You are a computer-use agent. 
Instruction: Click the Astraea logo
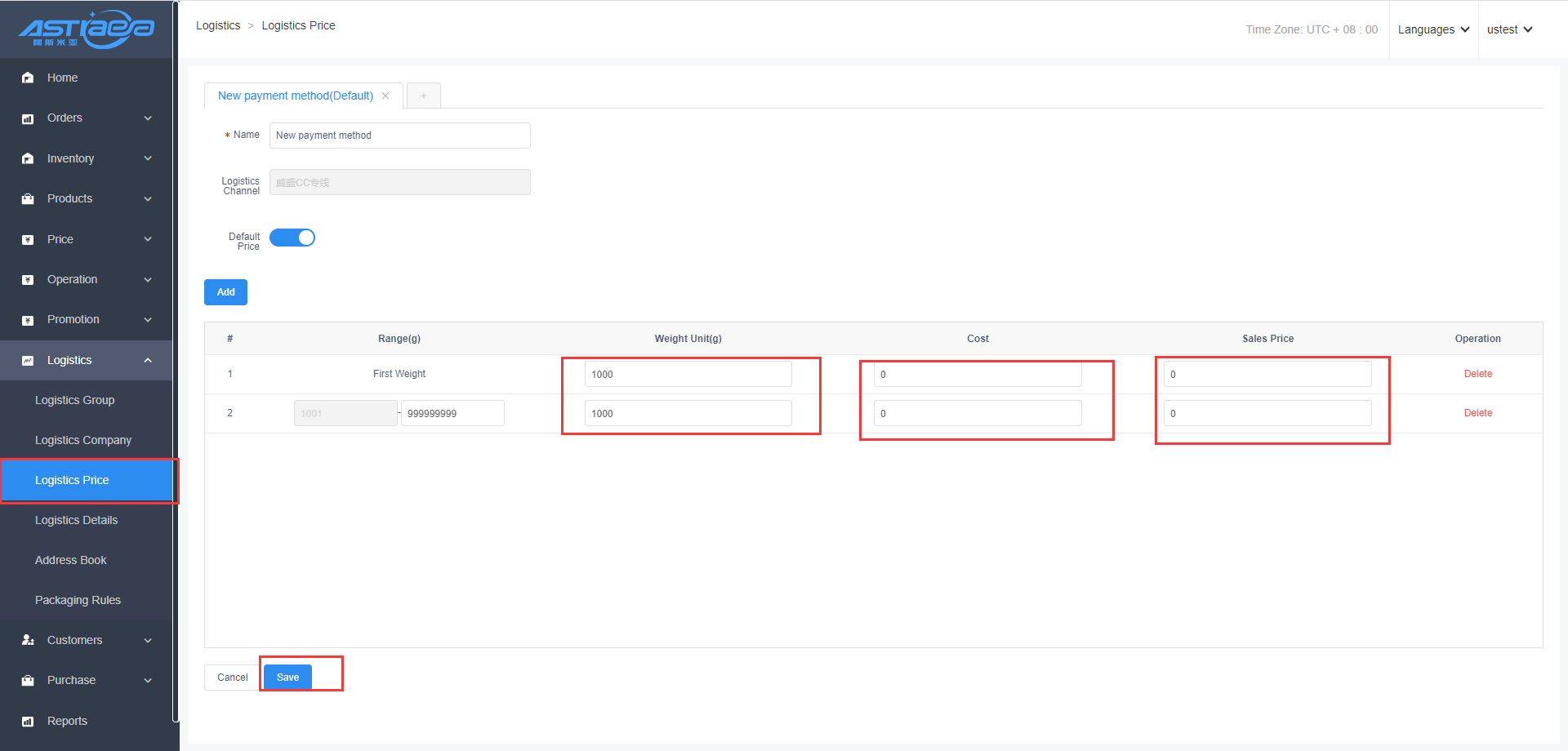coord(87,29)
